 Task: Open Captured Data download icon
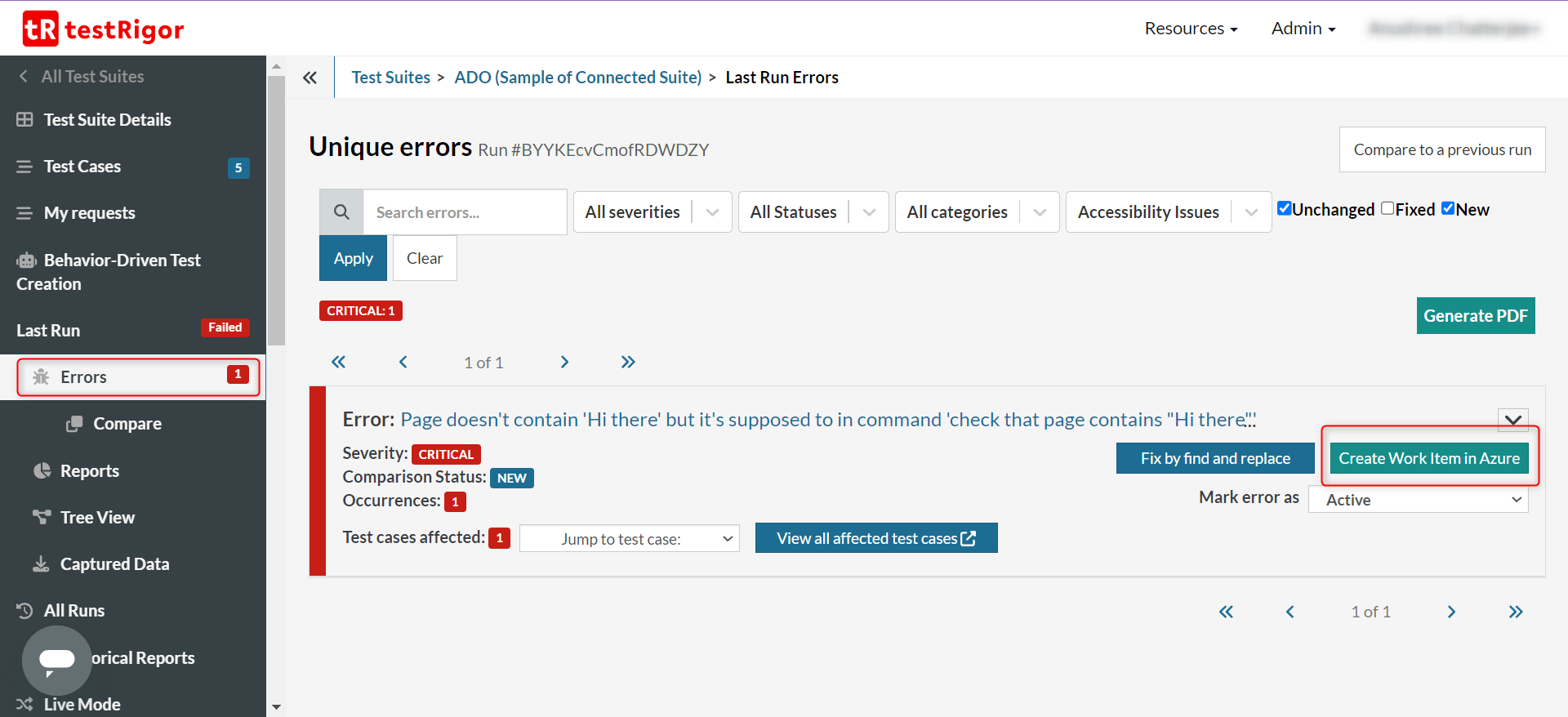pos(41,563)
